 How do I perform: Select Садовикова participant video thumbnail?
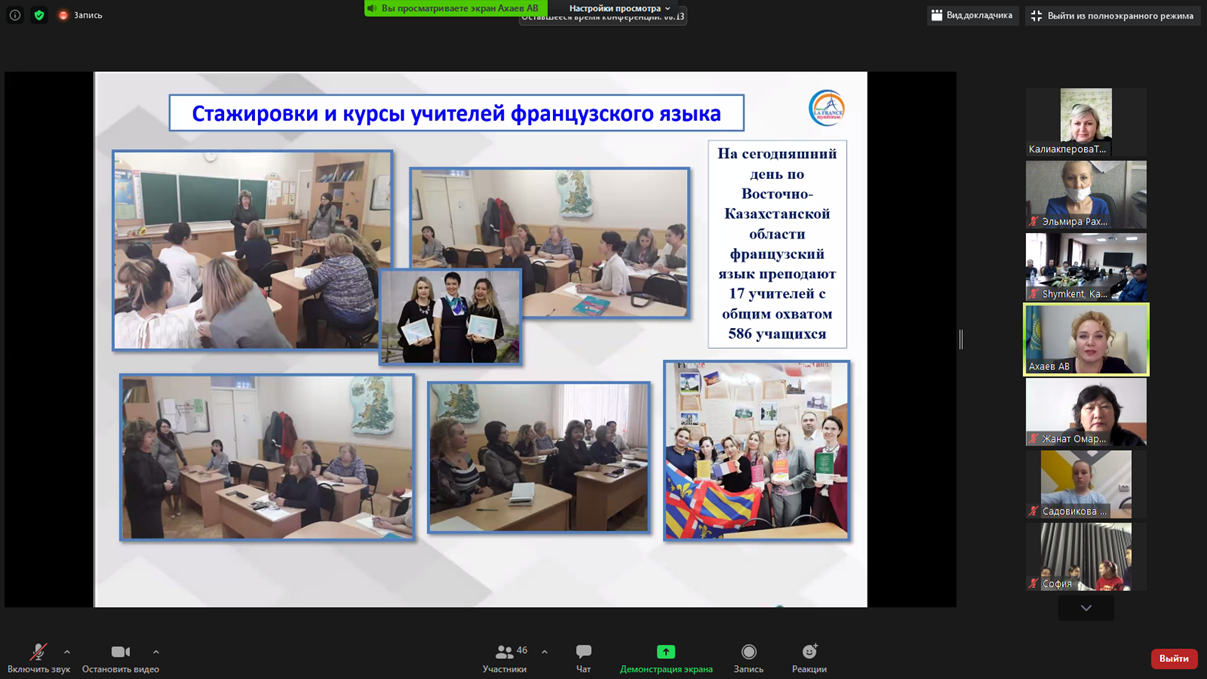[x=1086, y=484]
